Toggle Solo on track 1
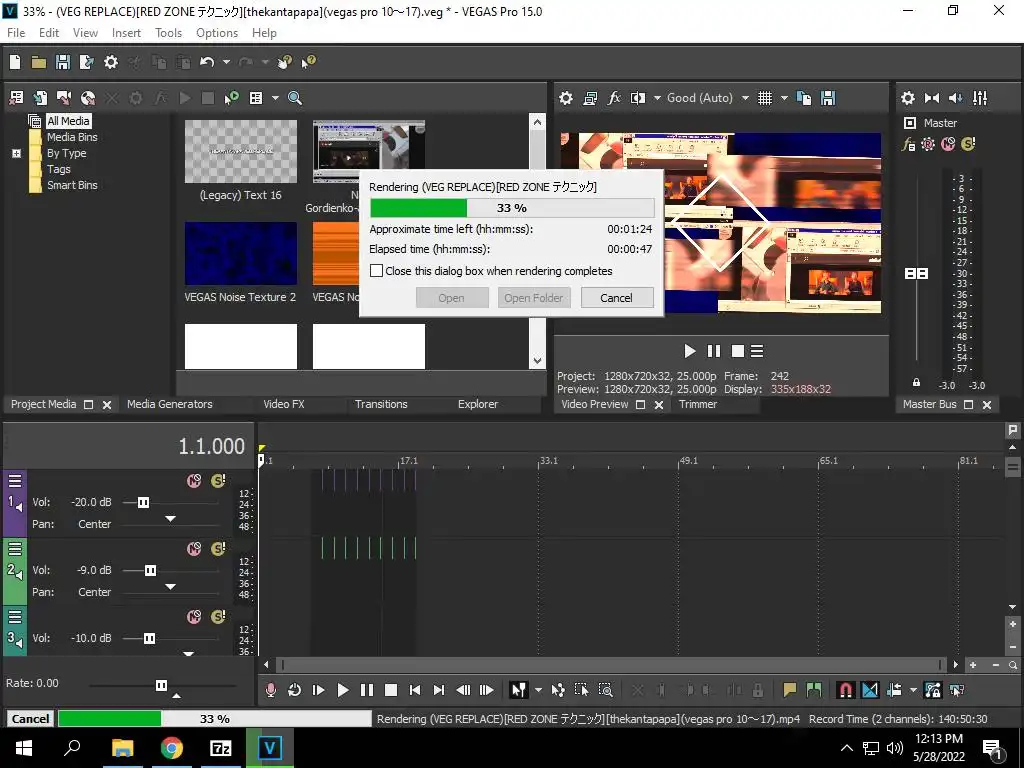 [x=218, y=481]
